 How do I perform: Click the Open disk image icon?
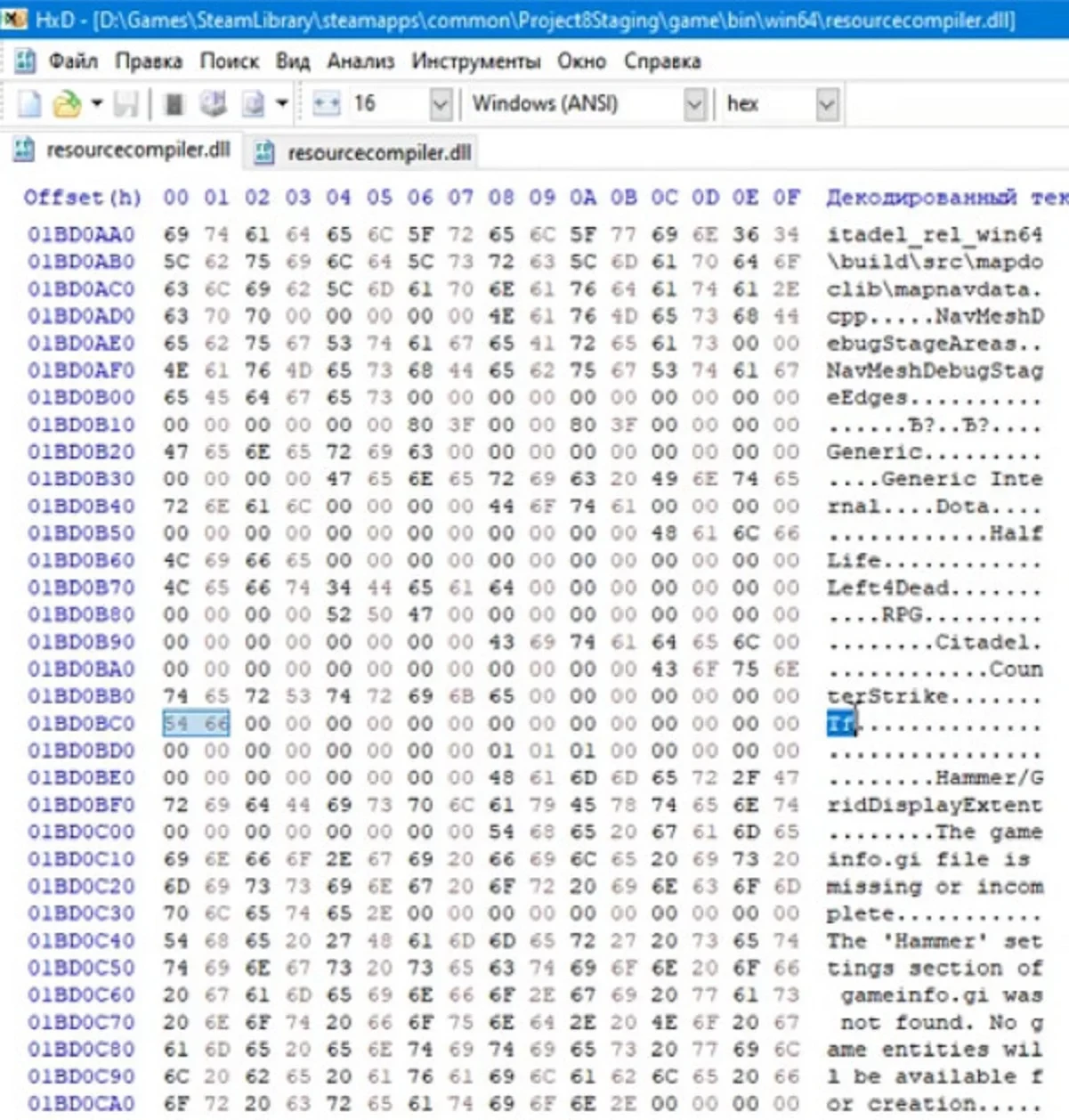tap(253, 104)
